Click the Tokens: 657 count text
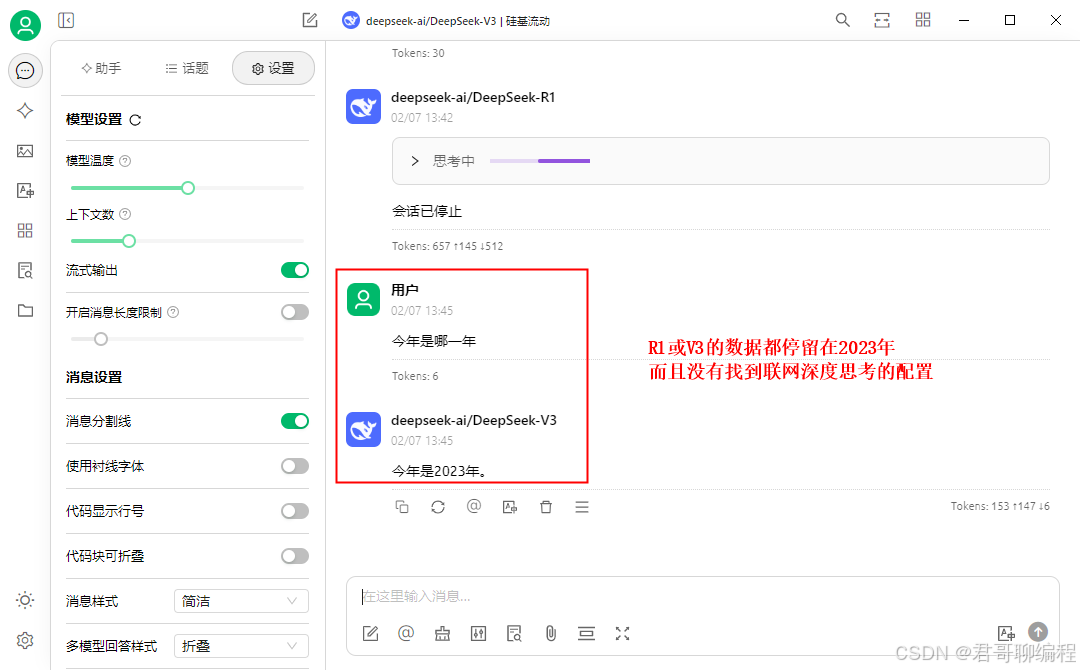The width and height of the screenshot is (1080, 670). pyautogui.click(x=448, y=246)
